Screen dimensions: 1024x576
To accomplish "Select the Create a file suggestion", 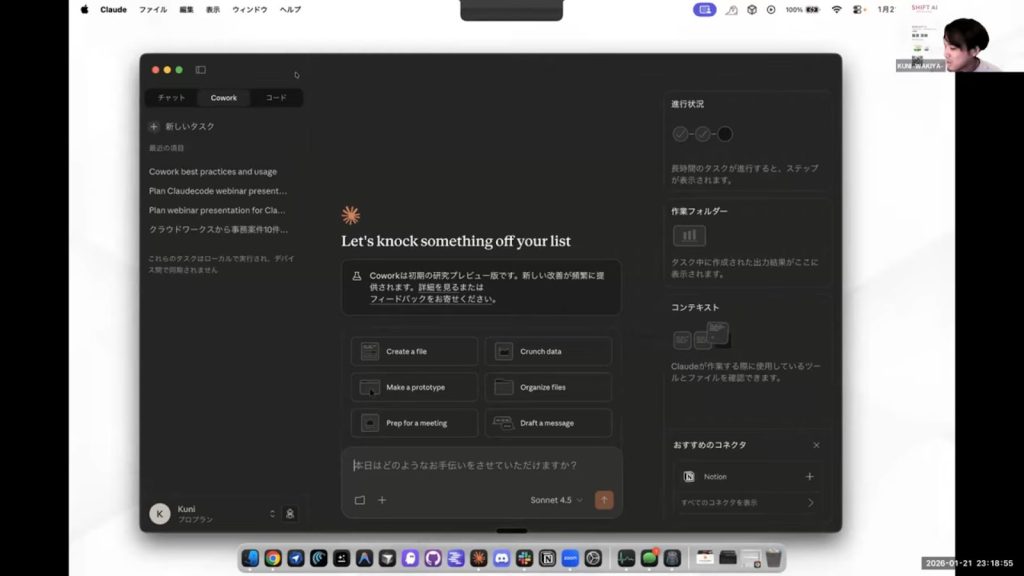I will tap(414, 352).
